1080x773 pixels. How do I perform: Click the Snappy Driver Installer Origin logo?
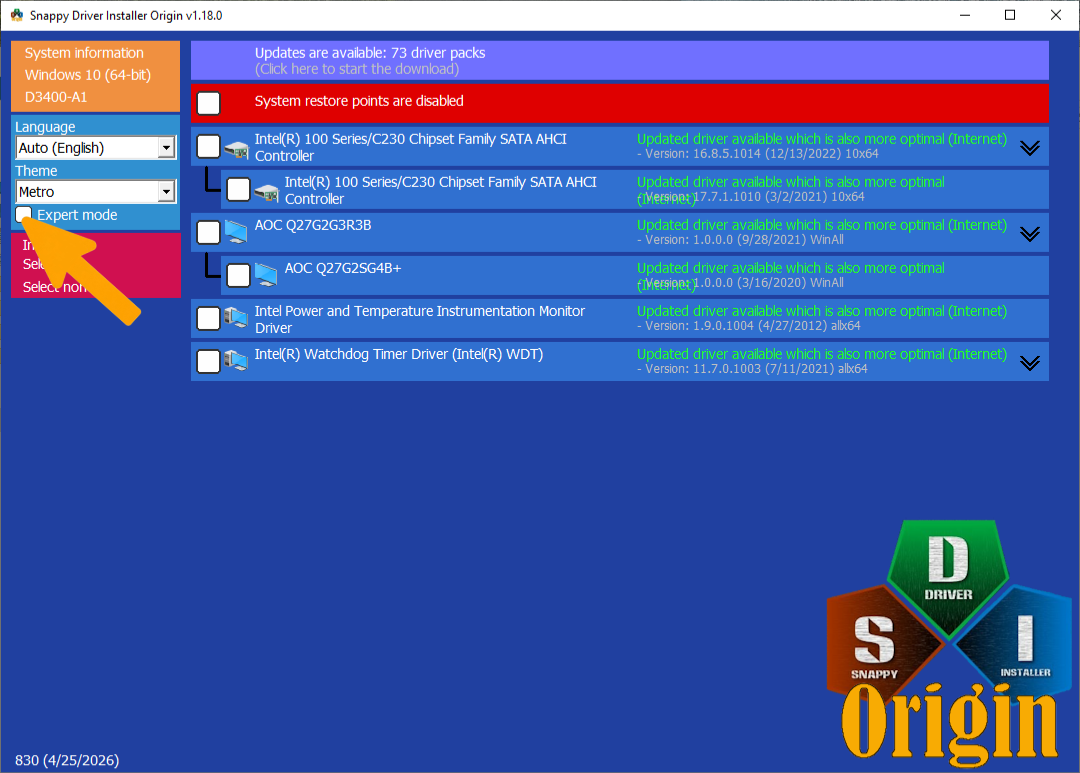pos(949,642)
